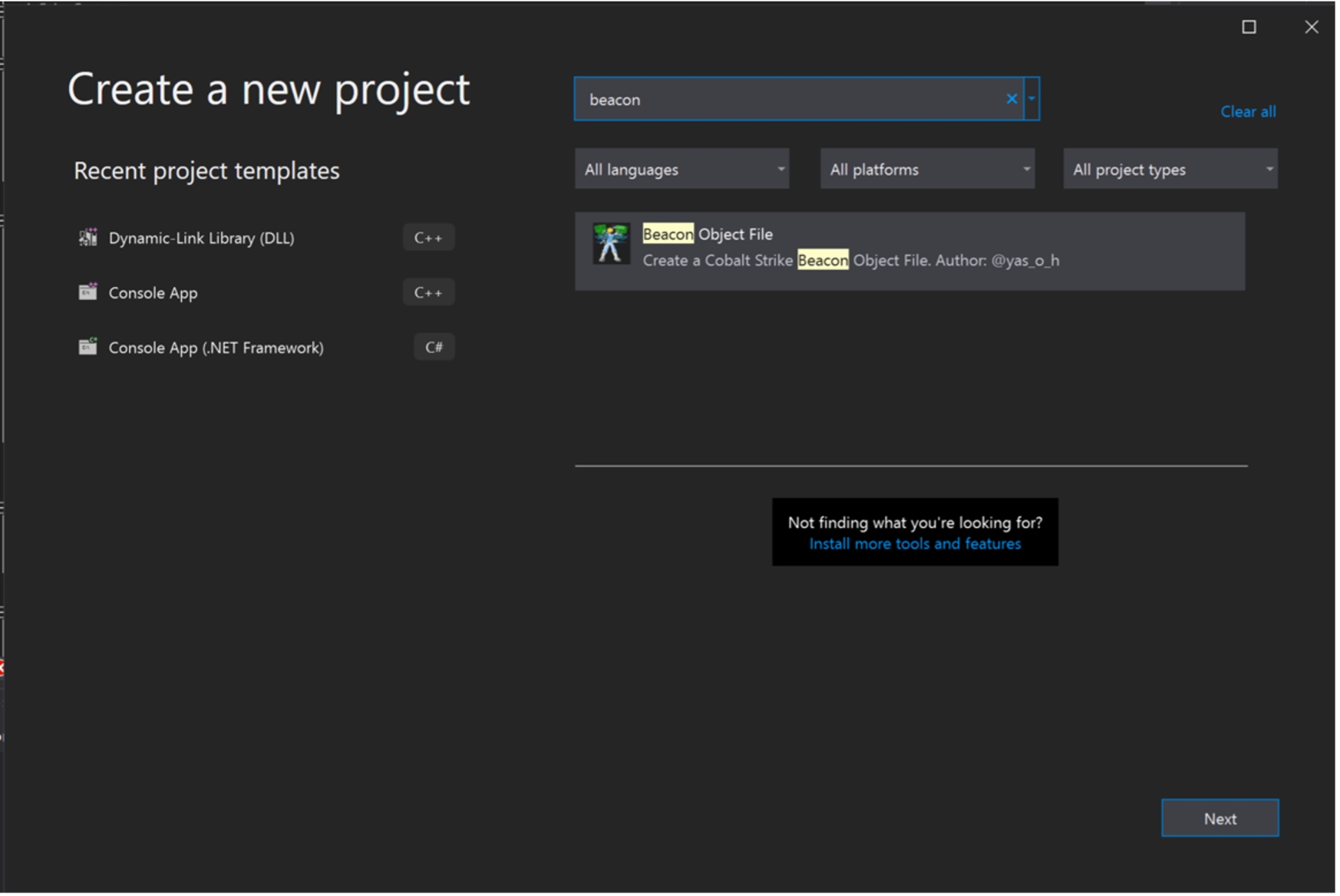1340x896 pixels.
Task: Click the Dynamic-Link Library template icon
Action: tap(88, 238)
